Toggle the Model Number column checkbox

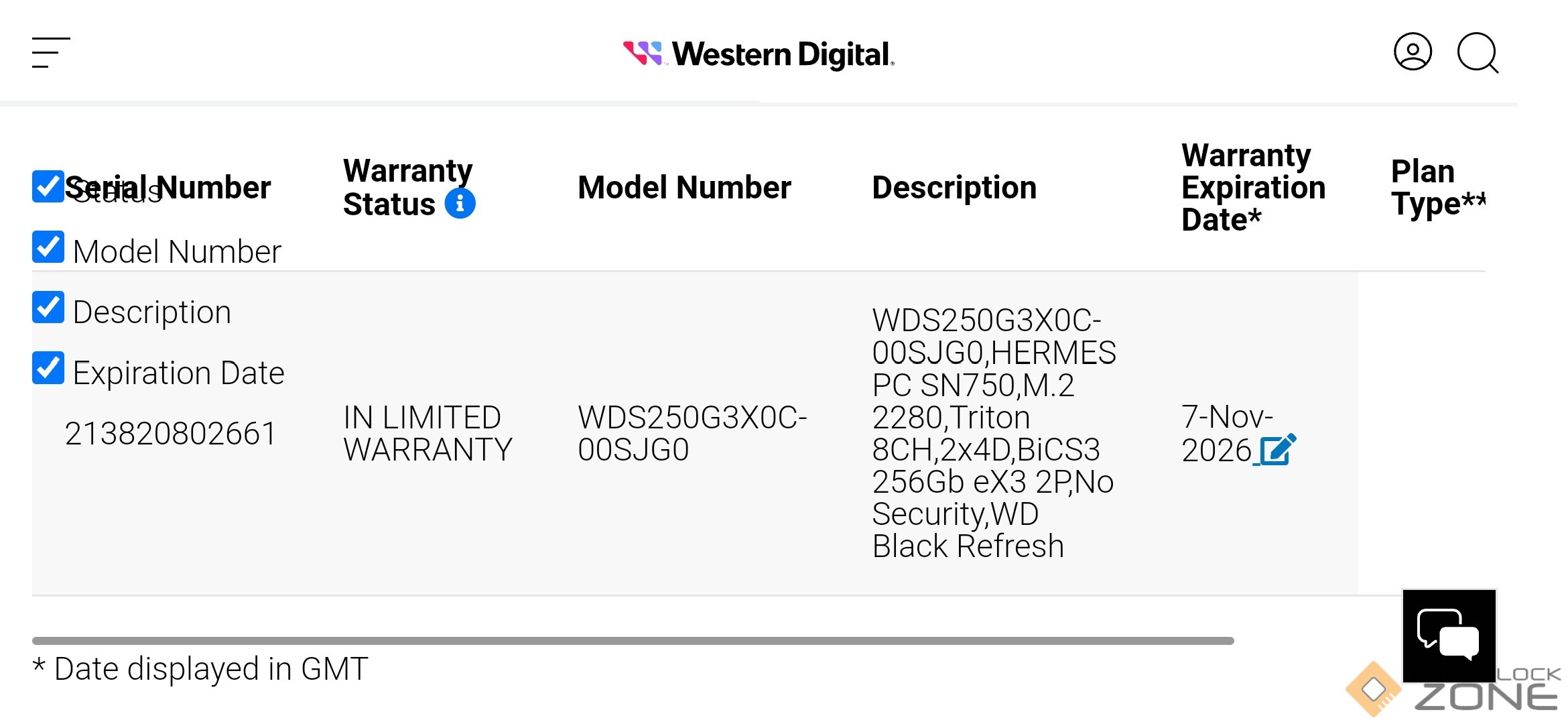pos(48,247)
